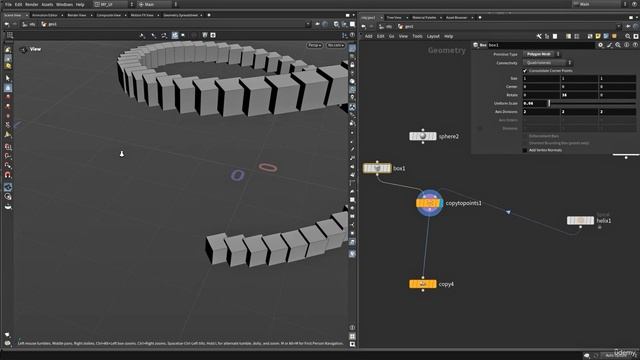Add new scene pane tab with plus
Viewport: 640px width, 360px height.
coord(209,15)
